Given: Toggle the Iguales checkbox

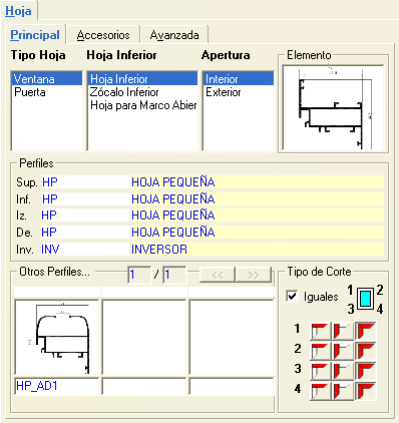Looking at the screenshot, I should 292,296.
